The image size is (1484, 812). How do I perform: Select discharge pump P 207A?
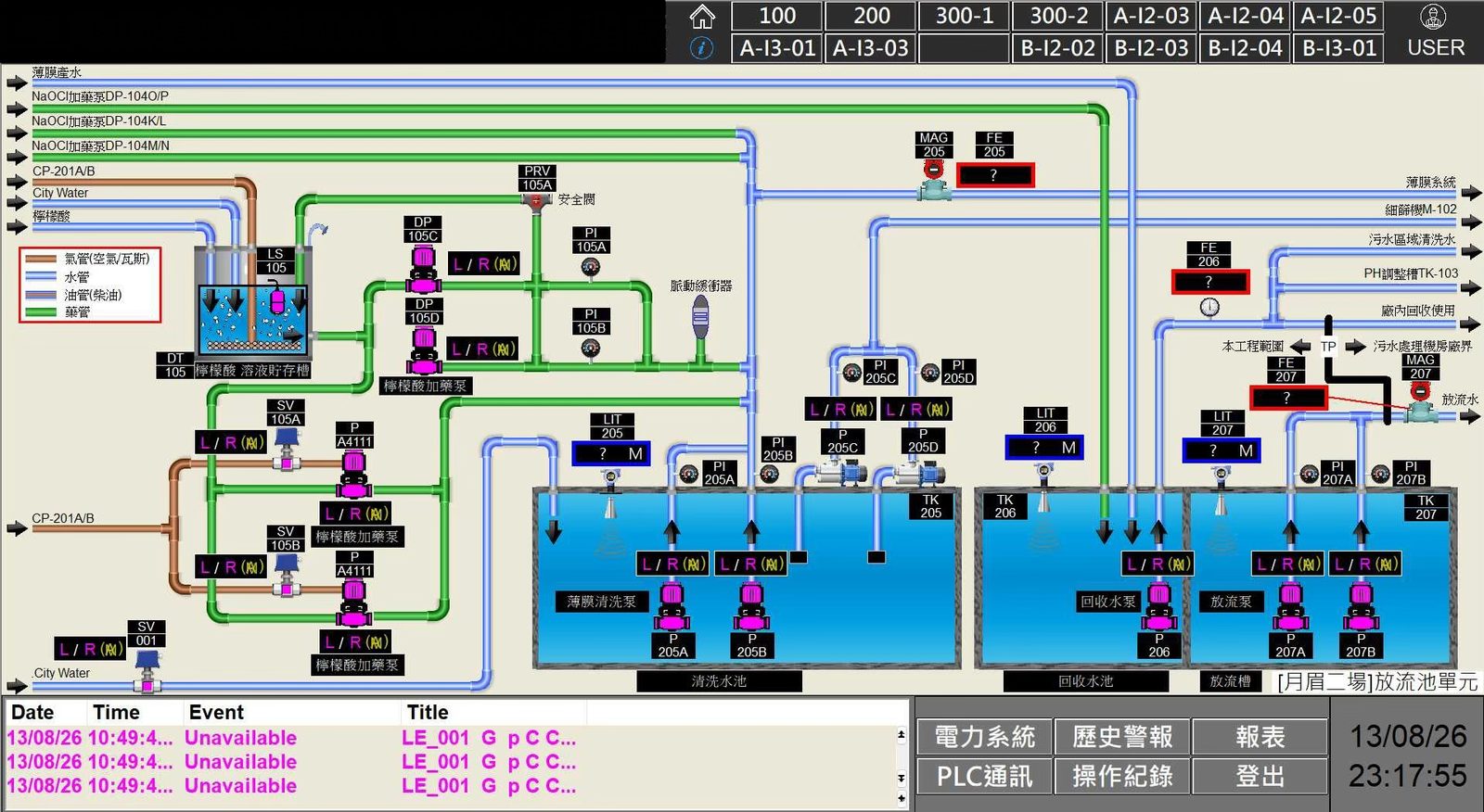coord(1290,607)
